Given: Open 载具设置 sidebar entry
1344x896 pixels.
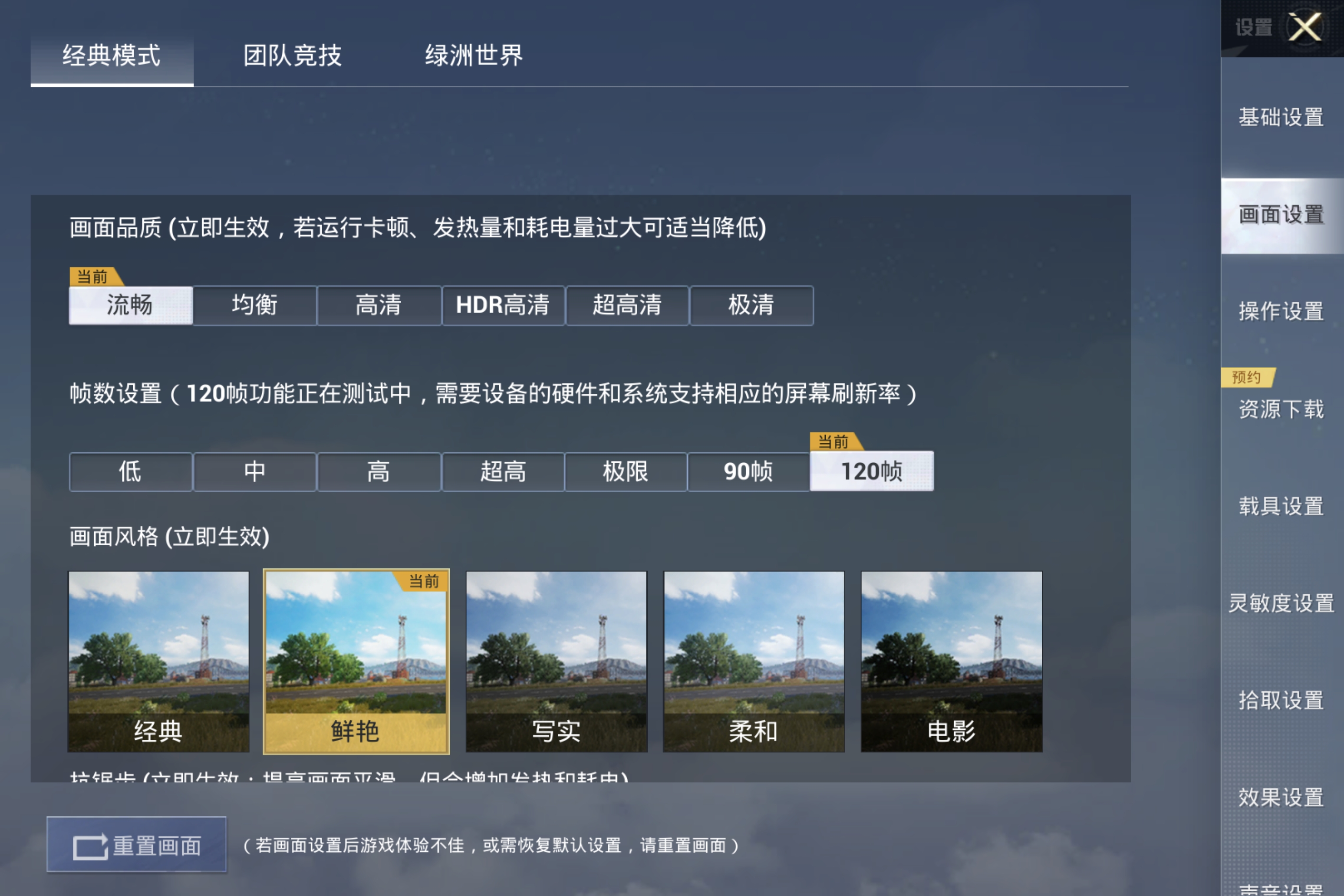Looking at the screenshot, I should pos(1282,506).
